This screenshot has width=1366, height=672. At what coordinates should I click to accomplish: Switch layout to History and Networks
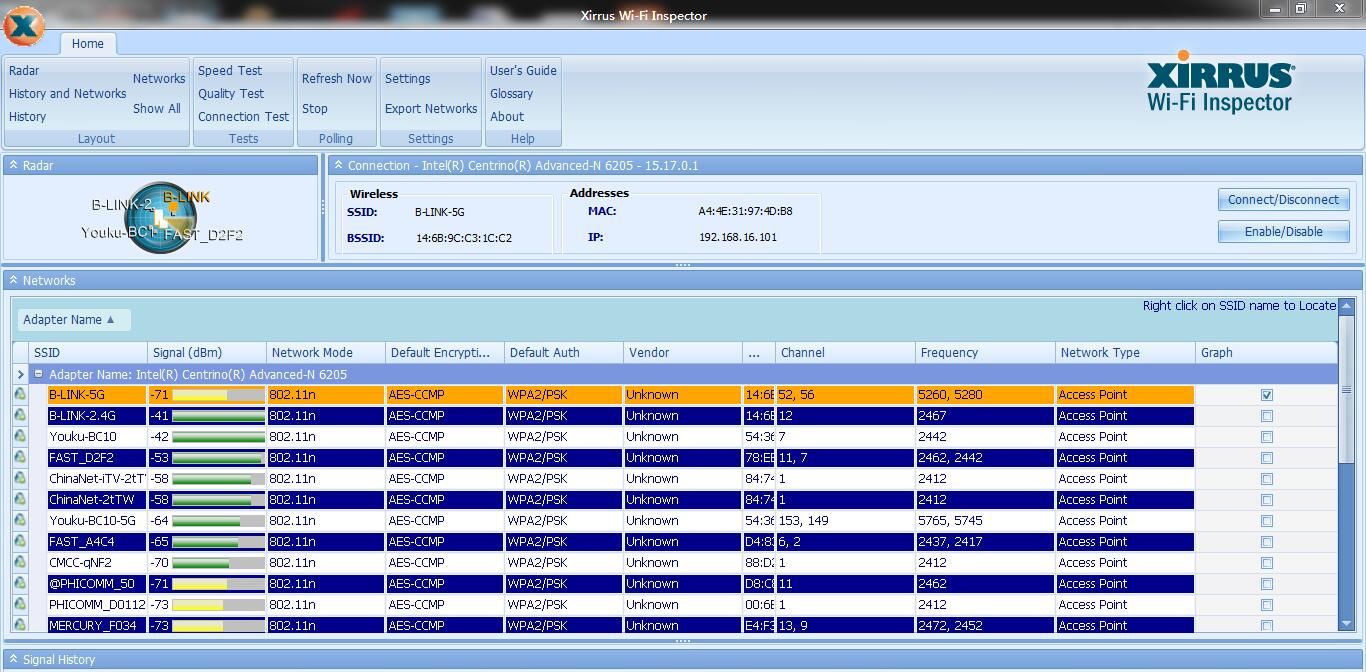pos(68,94)
